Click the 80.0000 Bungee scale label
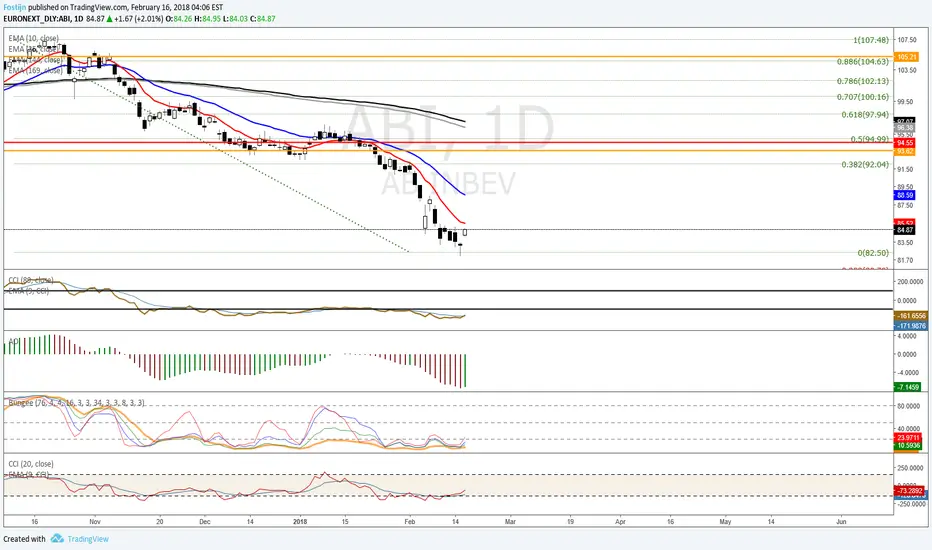Image resolution: width=932 pixels, height=550 pixels. pyautogui.click(x=909, y=406)
